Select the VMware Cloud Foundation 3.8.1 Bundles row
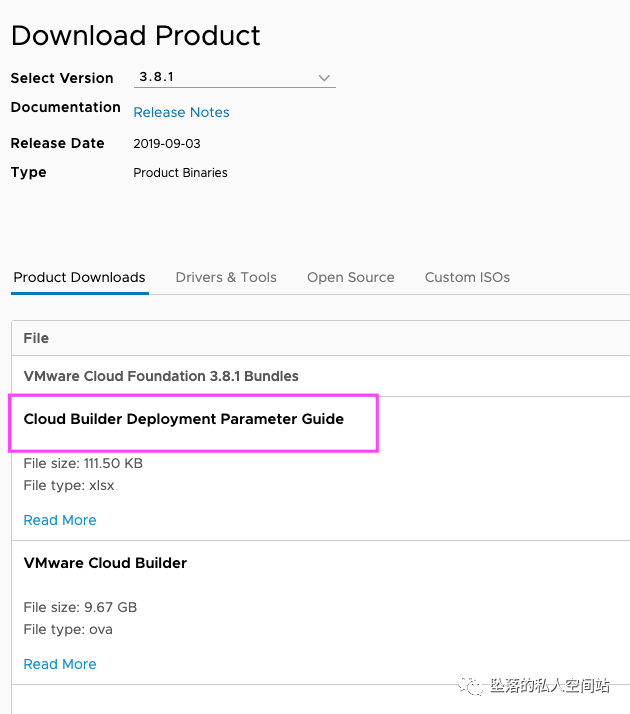Screen dimensions: 630x714 pos(161,376)
